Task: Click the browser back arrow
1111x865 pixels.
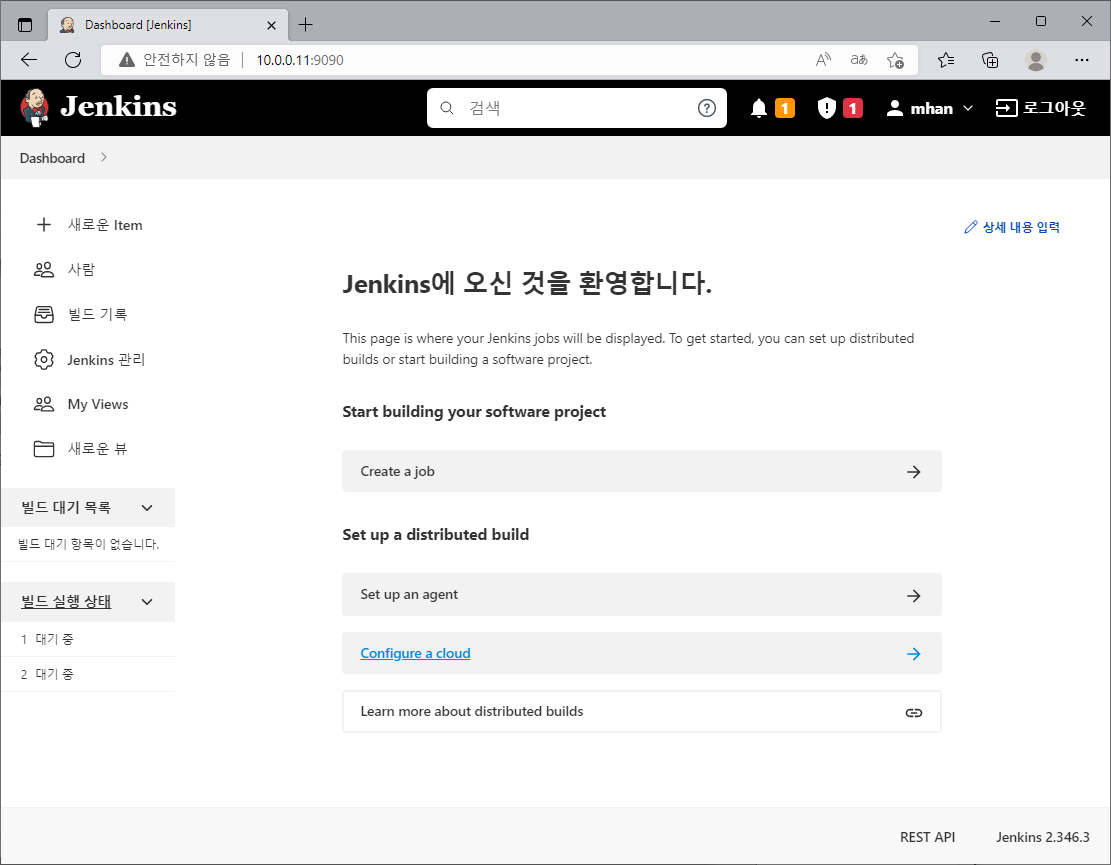Action: point(29,60)
